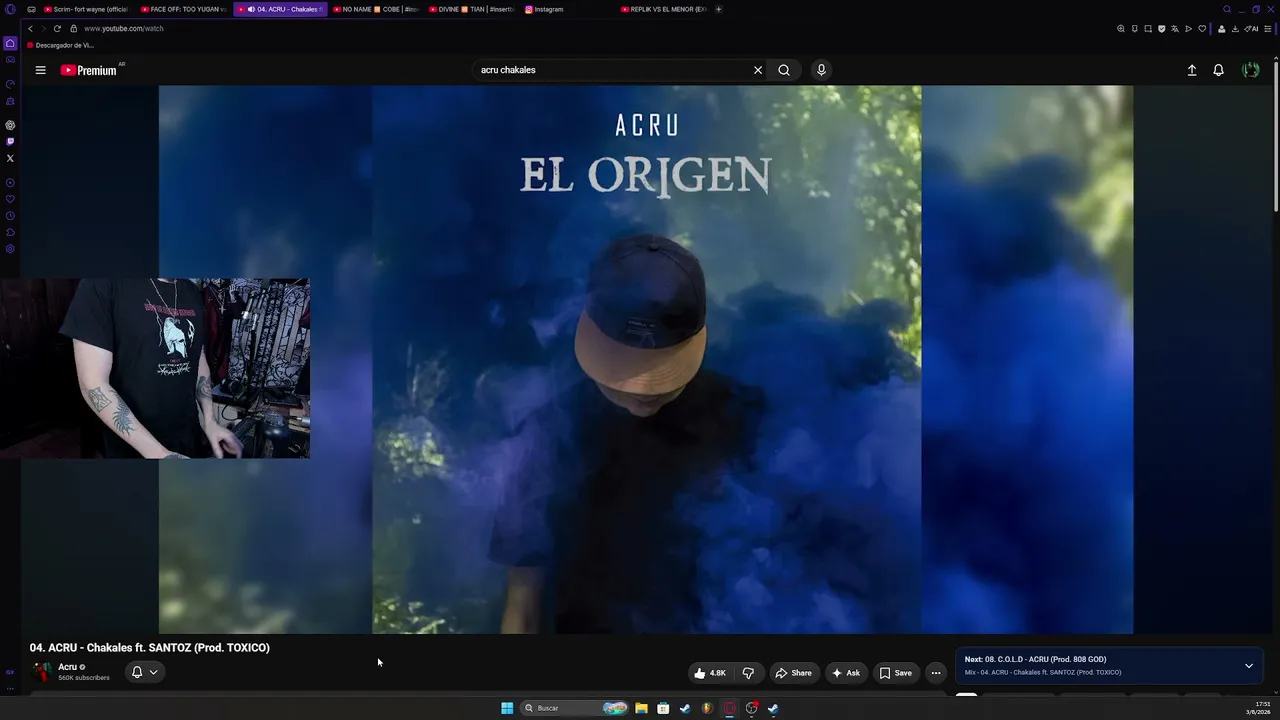
Task: Open File Explorer from the taskbar
Action: [x=641, y=708]
